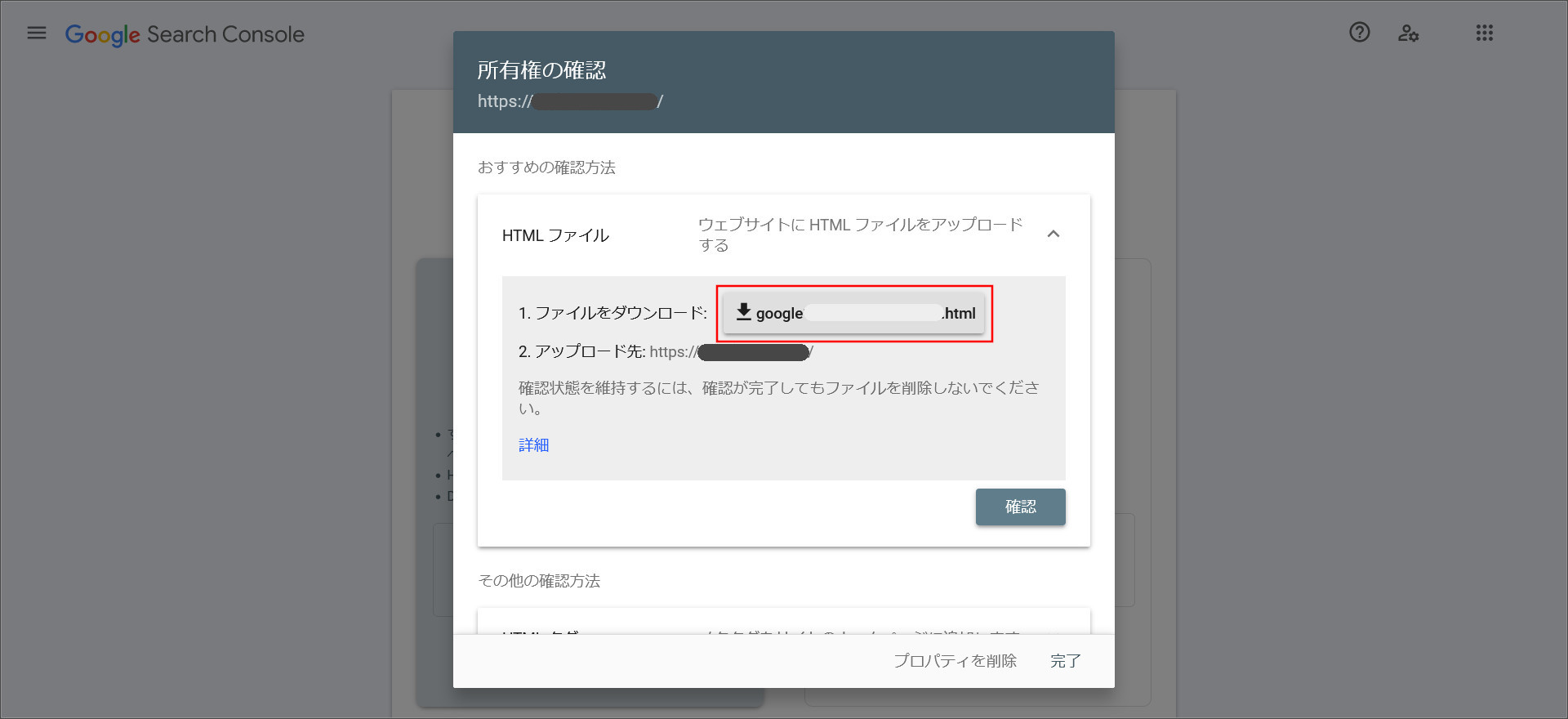This screenshot has height=719, width=1568.
Task: Click the 確認状態を維持するには notice text
Action: click(x=779, y=398)
